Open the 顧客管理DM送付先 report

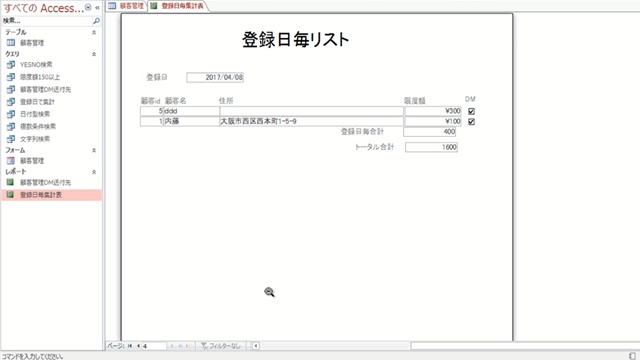pyautogui.click(x=45, y=182)
